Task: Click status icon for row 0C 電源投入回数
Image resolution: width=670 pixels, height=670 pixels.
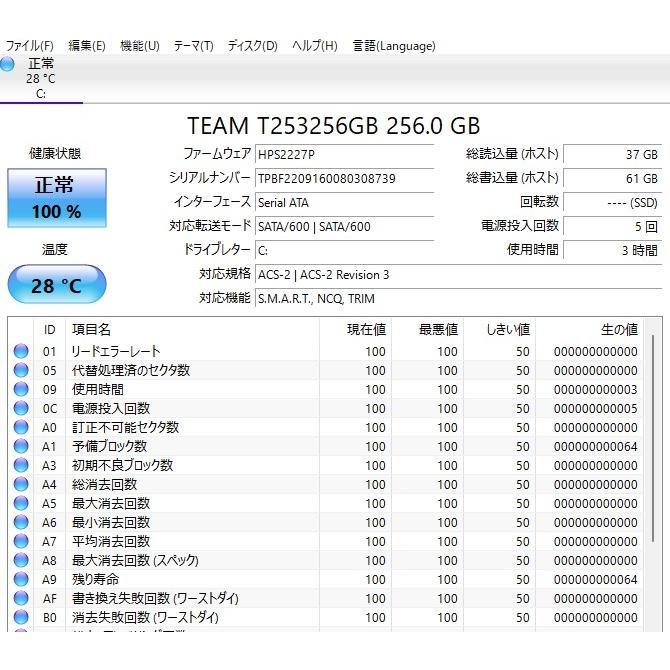Action: tap(21, 408)
